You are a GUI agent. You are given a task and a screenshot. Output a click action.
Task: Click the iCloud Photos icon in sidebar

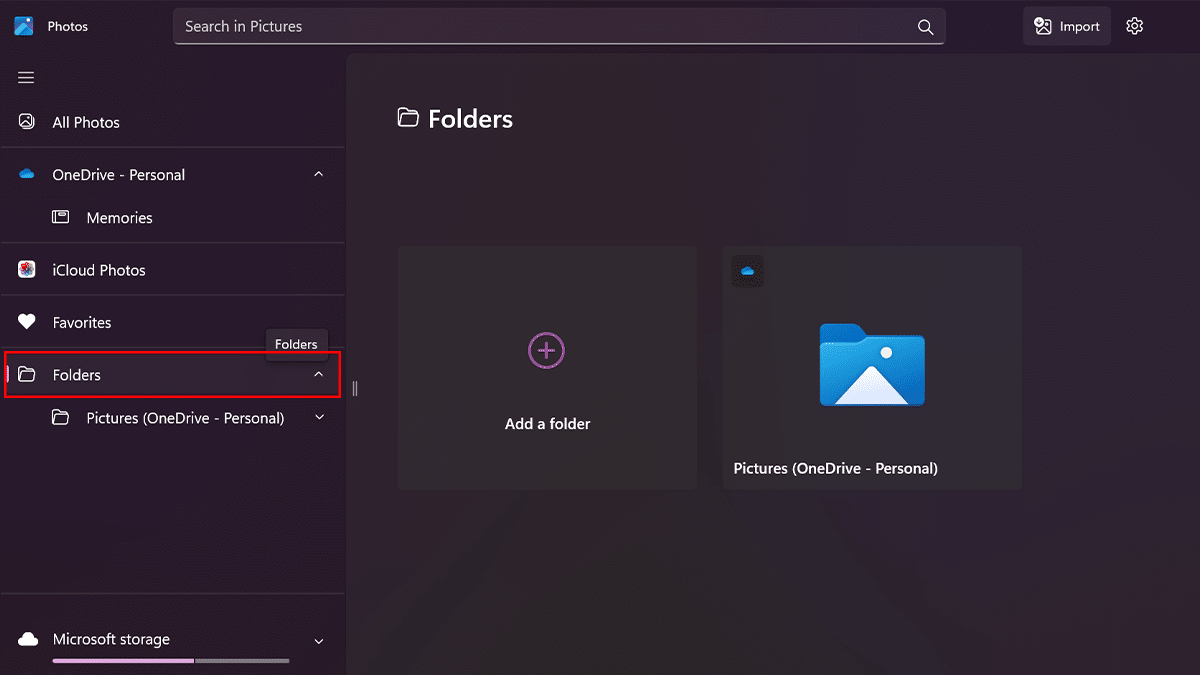point(27,270)
